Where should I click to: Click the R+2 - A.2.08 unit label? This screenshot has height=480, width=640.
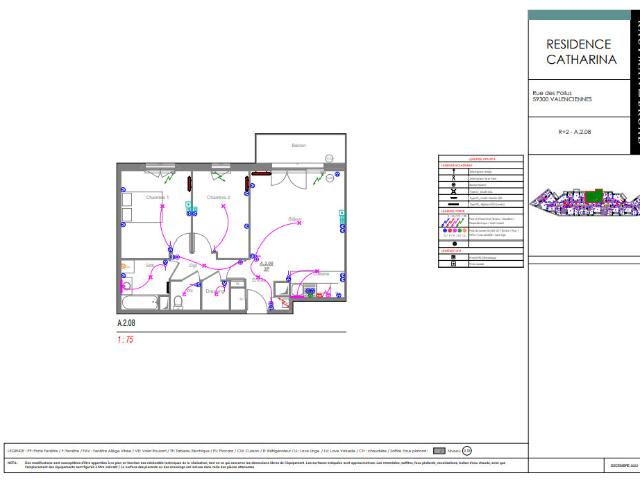pos(575,132)
